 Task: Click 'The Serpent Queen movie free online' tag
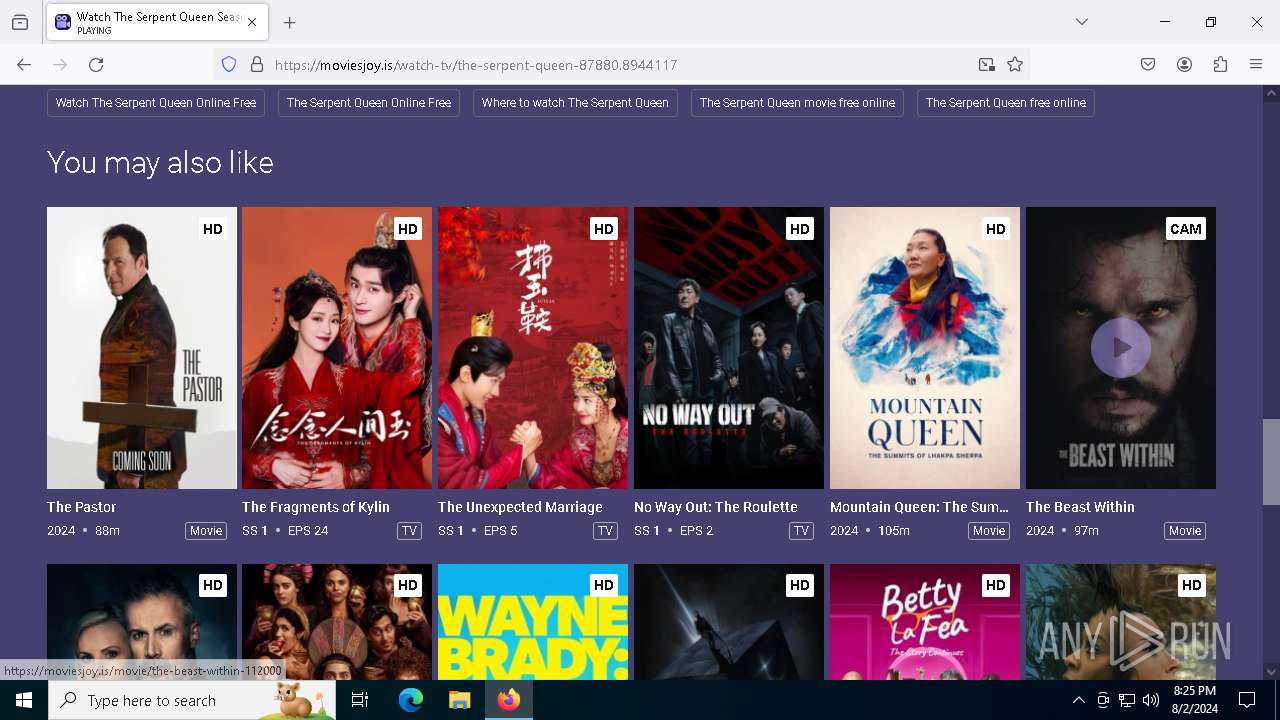point(797,103)
